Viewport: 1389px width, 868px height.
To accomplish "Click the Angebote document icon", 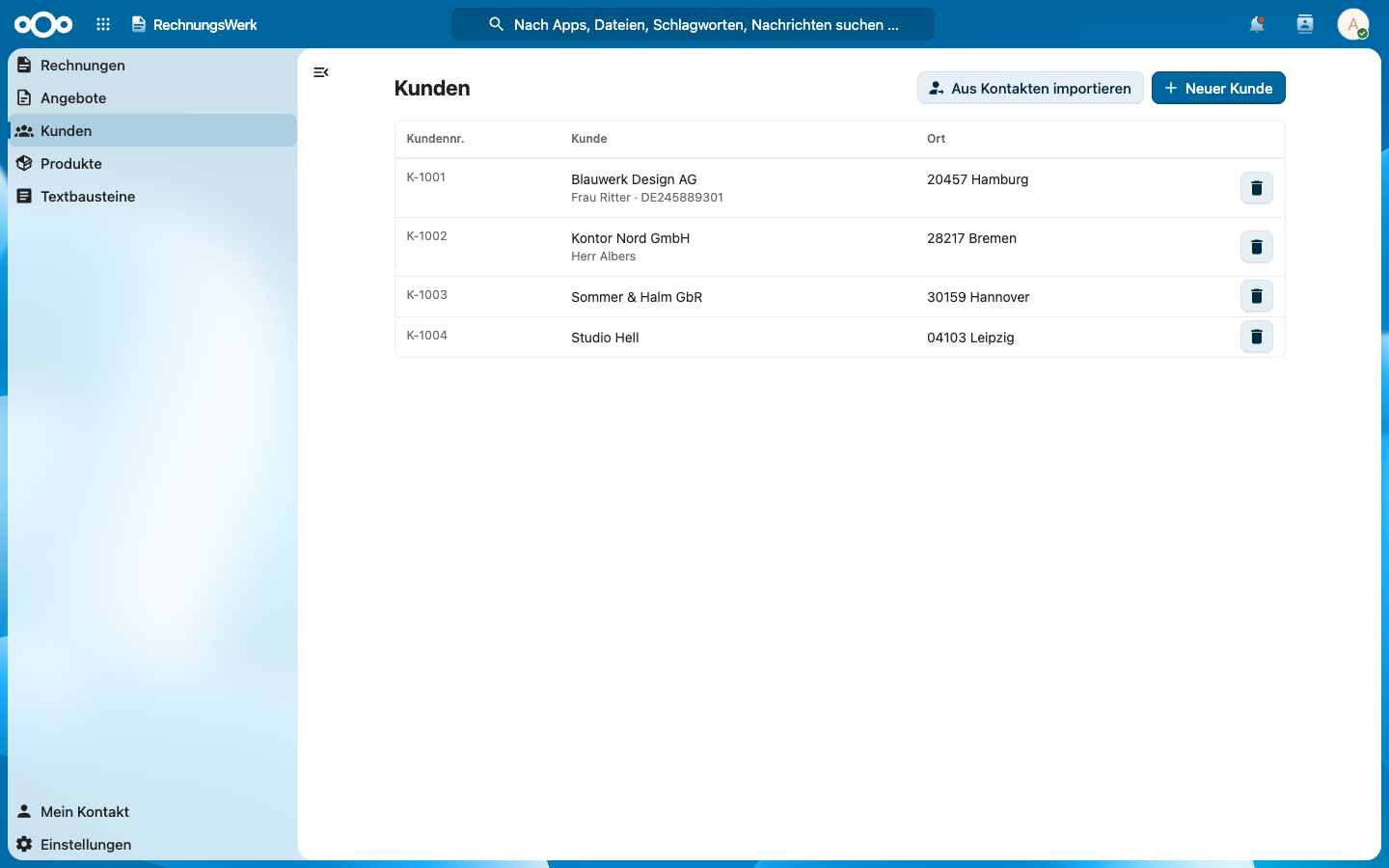I will coord(24,97).
